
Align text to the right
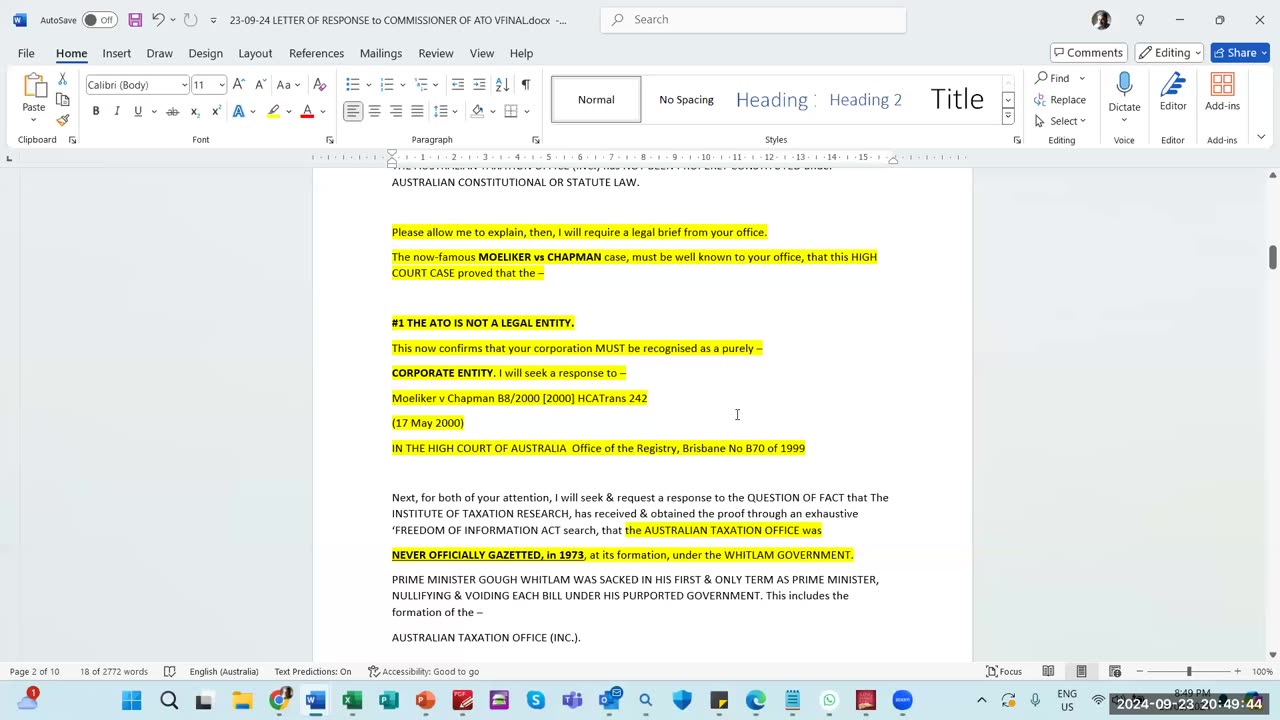pos(396,111)
